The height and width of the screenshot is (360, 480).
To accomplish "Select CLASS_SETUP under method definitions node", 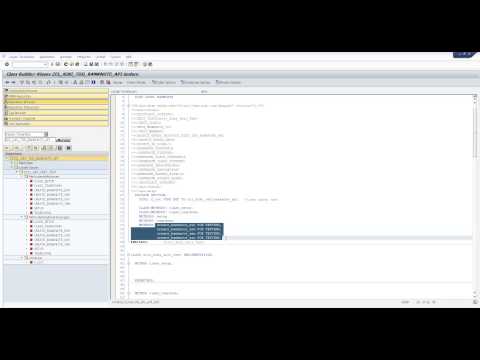I will [x=44, y=181].
